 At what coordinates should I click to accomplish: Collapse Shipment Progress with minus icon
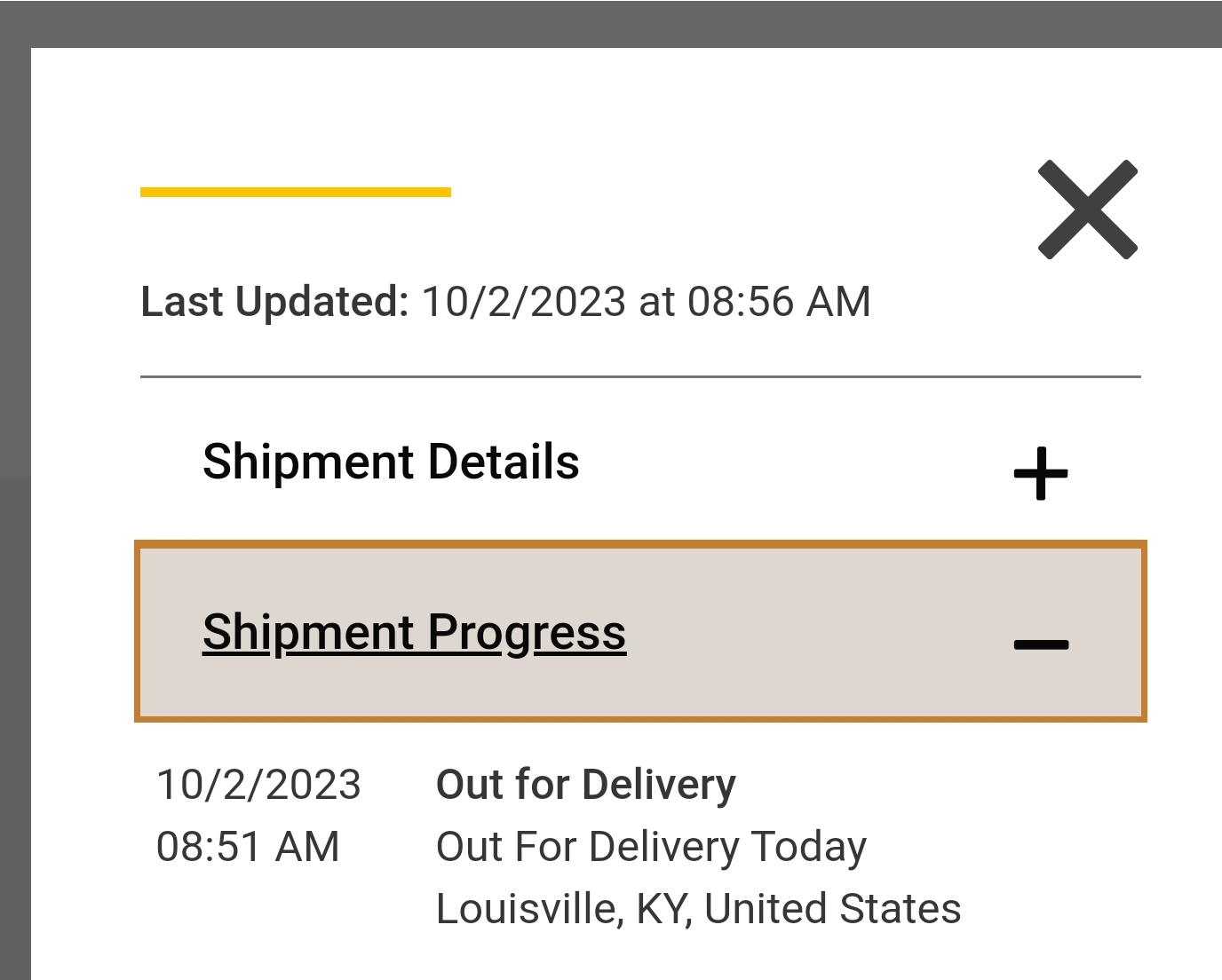click(x=1041, y=644)
